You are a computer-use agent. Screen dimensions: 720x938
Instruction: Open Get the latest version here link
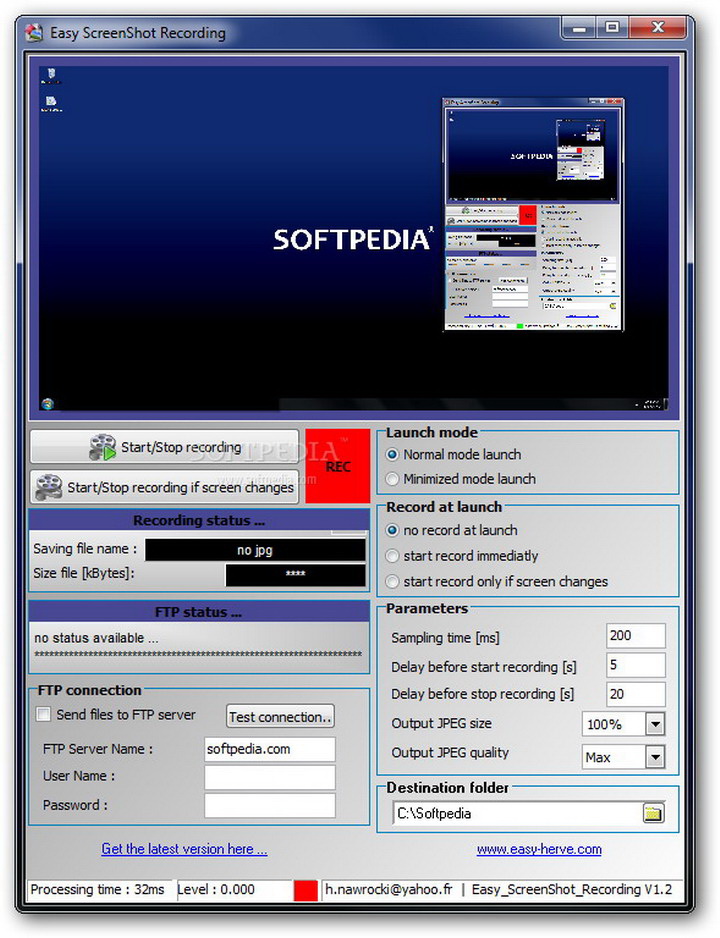tap(184, 849)
